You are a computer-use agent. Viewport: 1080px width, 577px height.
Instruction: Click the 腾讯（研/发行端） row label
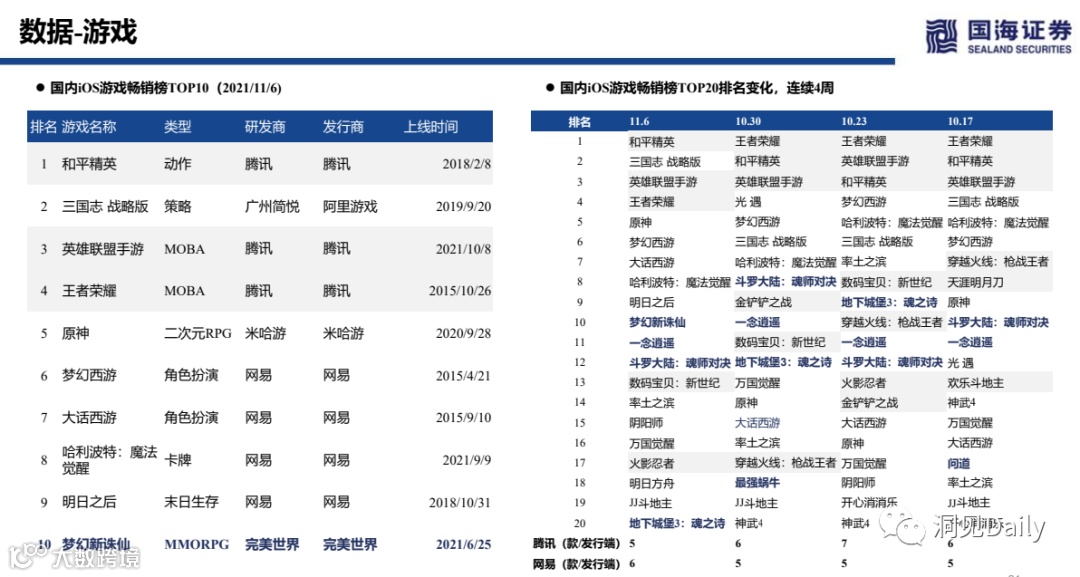tap(576, 544)
